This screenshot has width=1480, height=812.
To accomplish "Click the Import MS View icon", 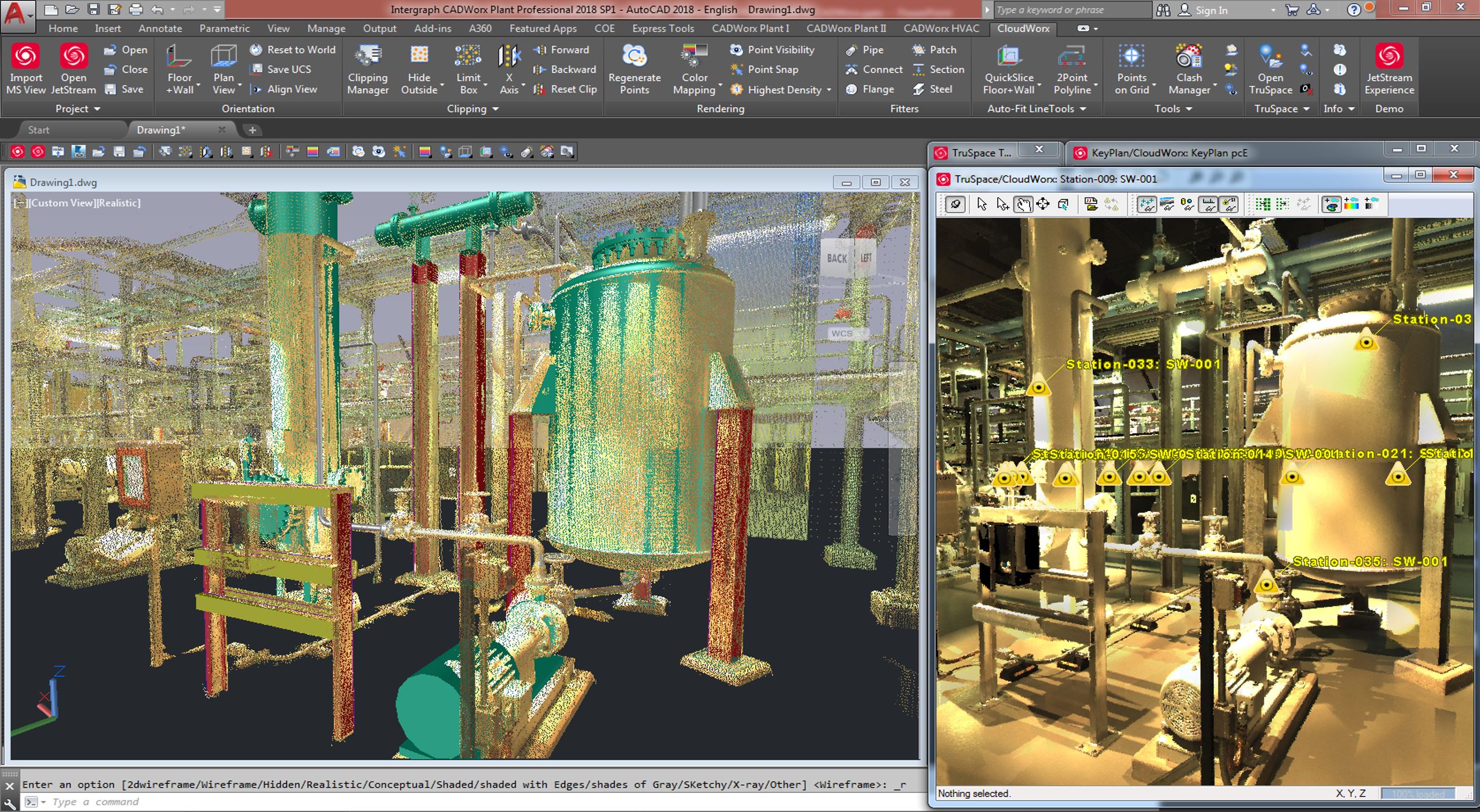I will [x=26, y=57].
